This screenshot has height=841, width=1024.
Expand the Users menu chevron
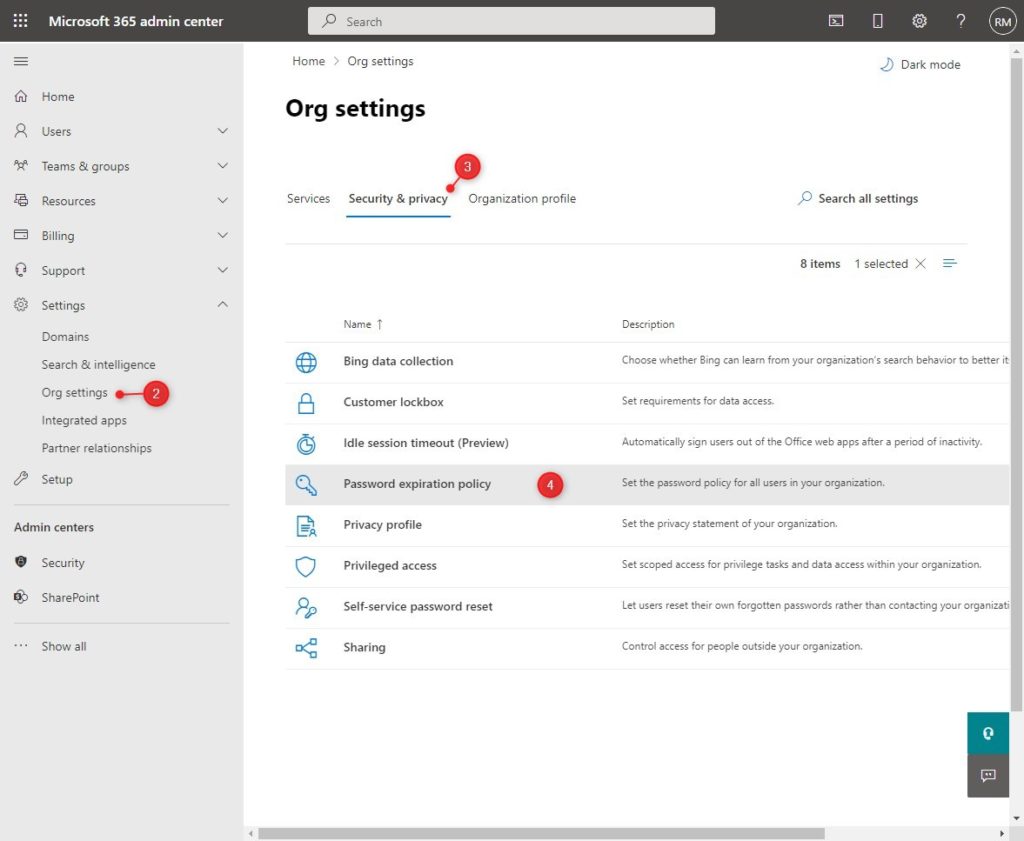(223, 131)
